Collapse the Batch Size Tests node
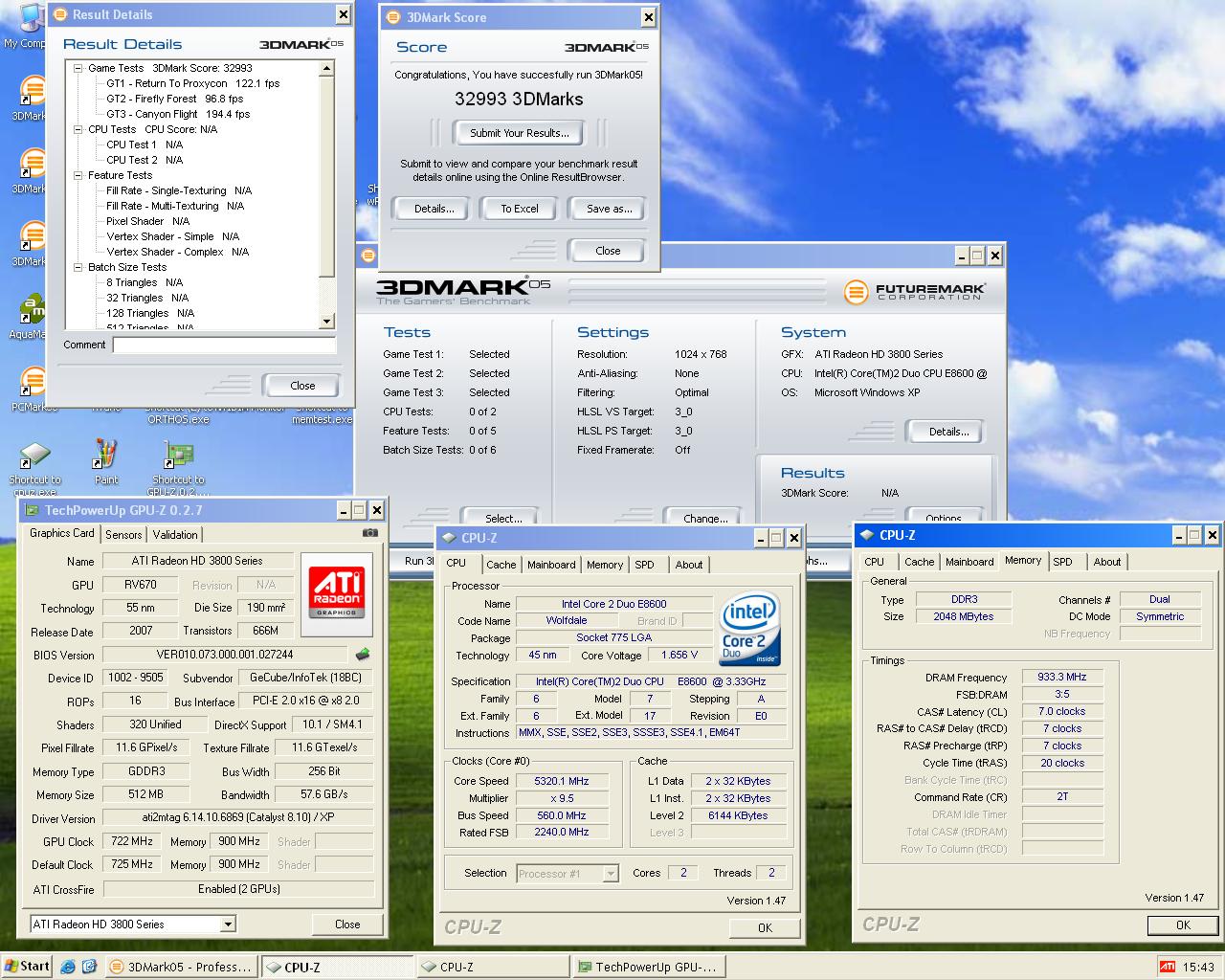 pyautogui.click(x=78, y=267)
